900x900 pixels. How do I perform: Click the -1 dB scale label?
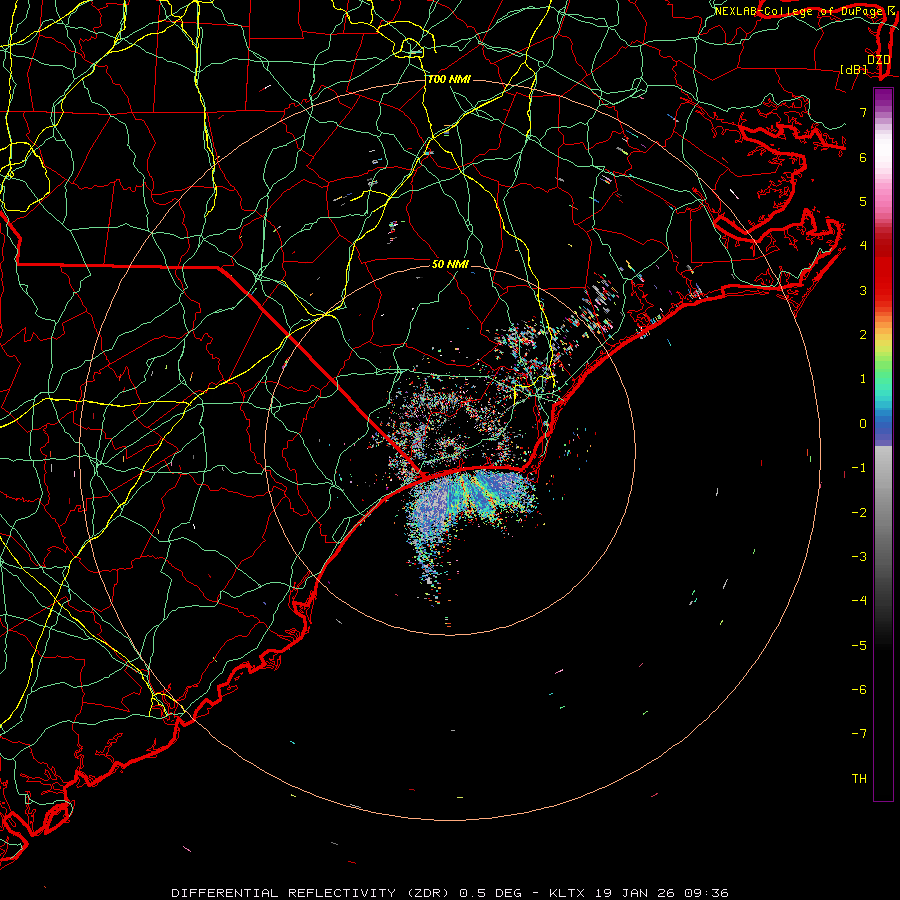click(x=859, y=468)
